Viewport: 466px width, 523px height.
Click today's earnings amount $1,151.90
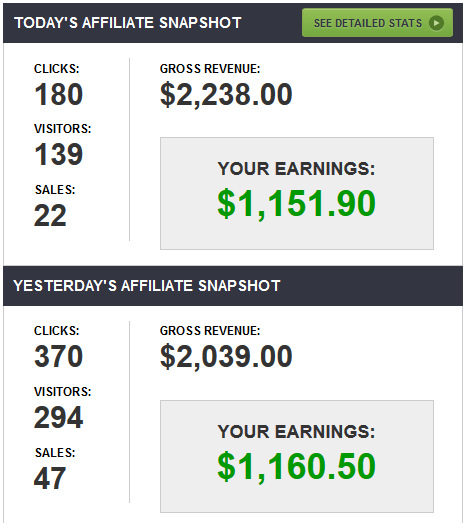[x=297, y=203]
